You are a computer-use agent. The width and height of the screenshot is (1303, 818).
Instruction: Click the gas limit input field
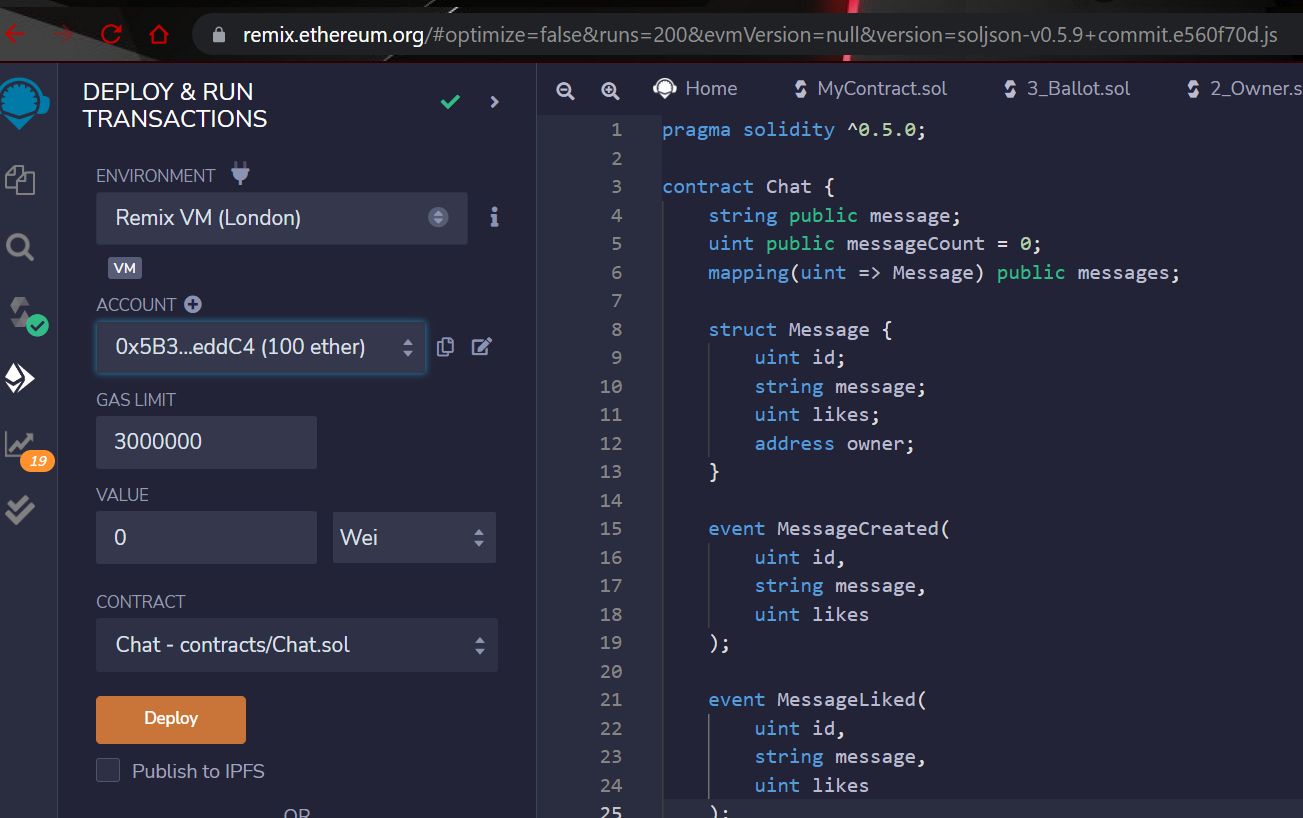click(206, 442)
